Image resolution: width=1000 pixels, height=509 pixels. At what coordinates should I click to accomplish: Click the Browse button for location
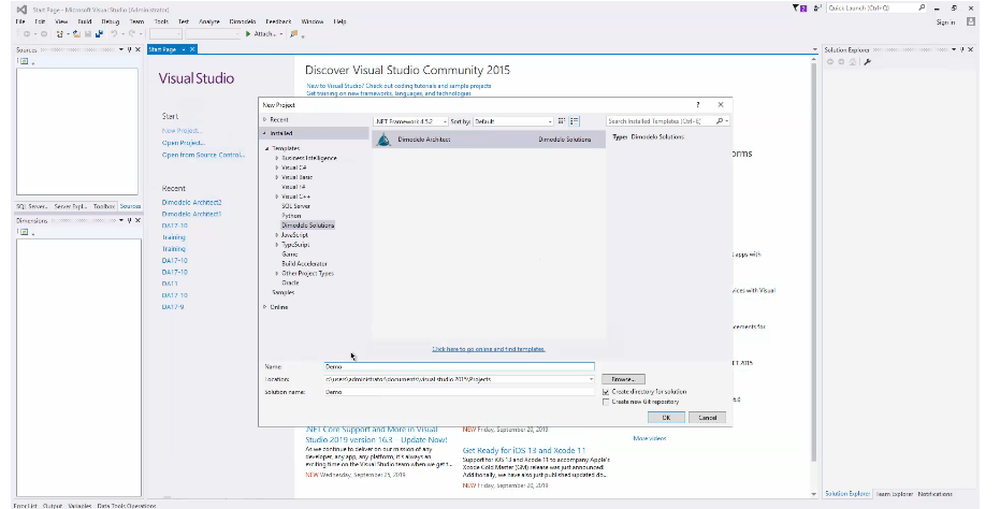[623, 379]
